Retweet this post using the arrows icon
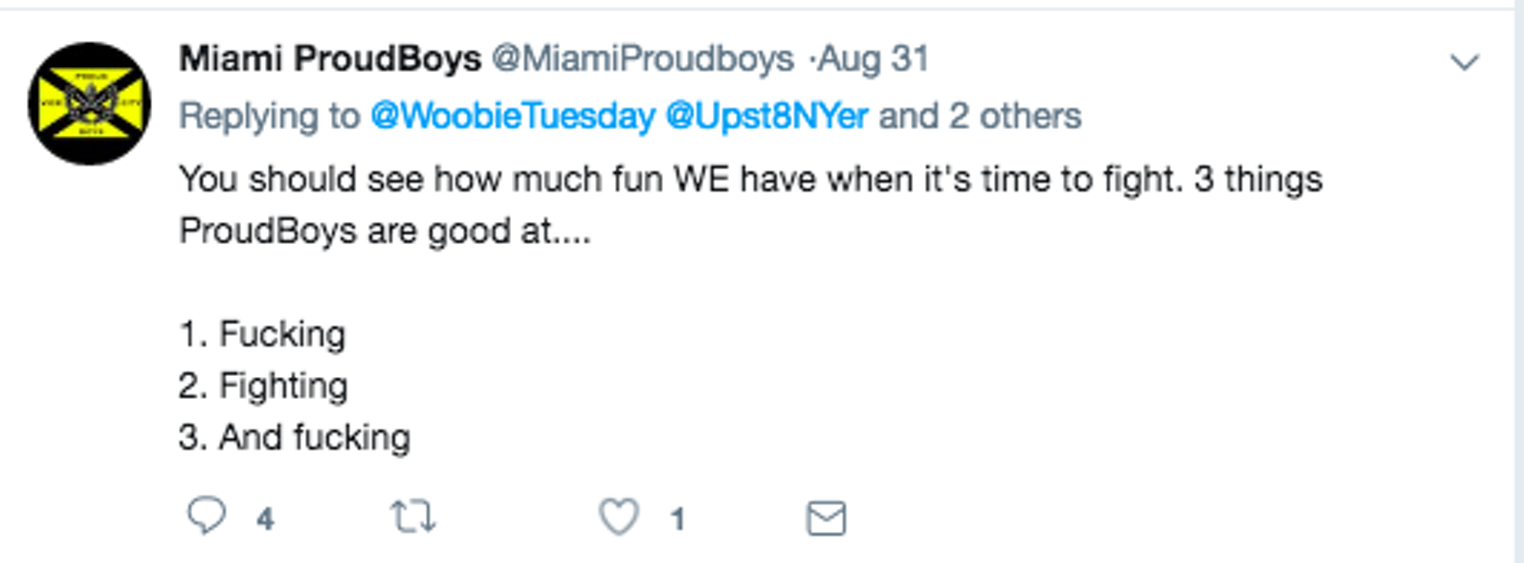This screenshot has width=1524, height=563. coord(413,517)
